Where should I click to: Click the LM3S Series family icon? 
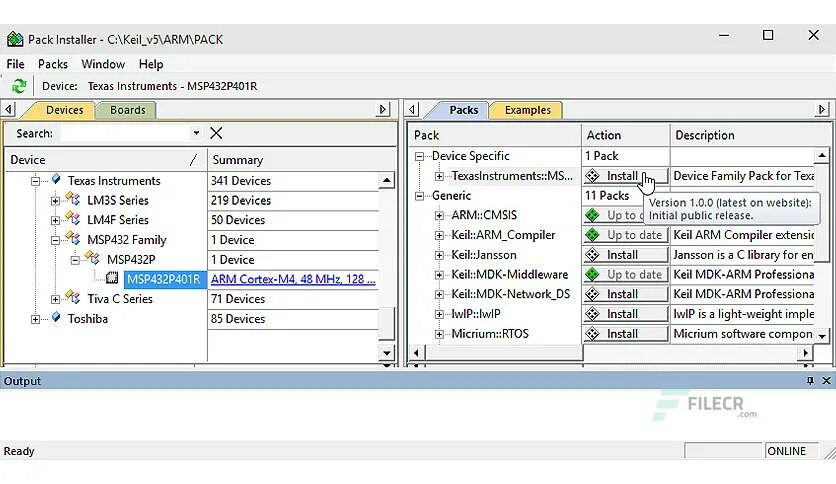[73, 199]
